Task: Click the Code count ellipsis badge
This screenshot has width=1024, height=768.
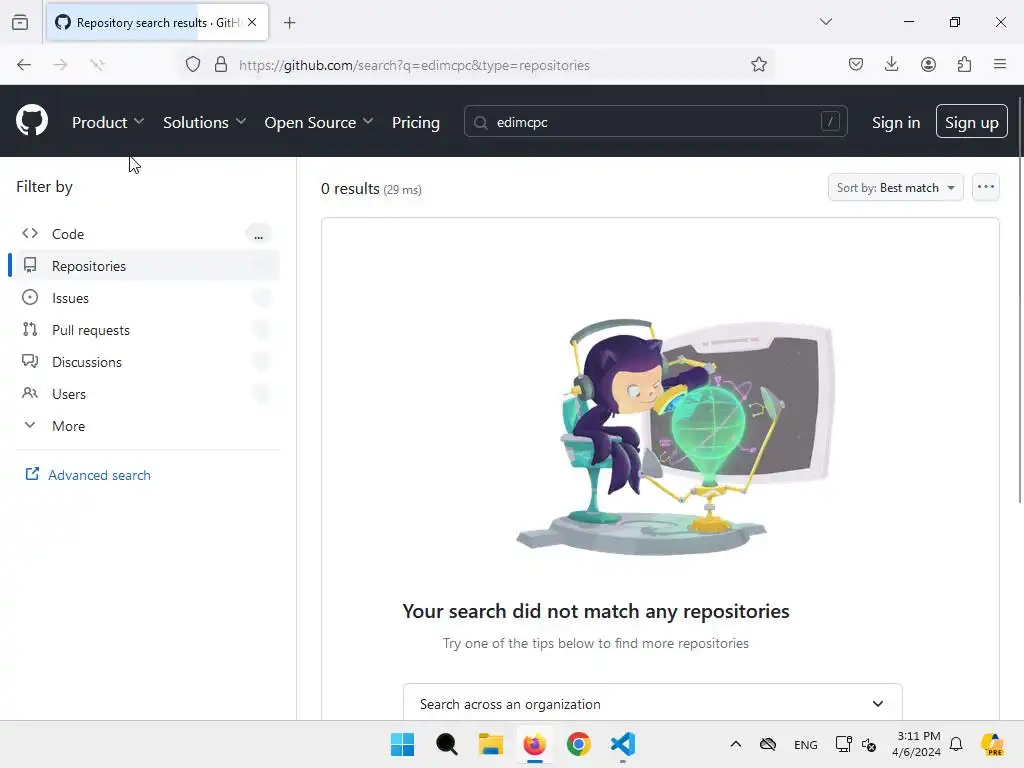Action: [x=259, y=234]
